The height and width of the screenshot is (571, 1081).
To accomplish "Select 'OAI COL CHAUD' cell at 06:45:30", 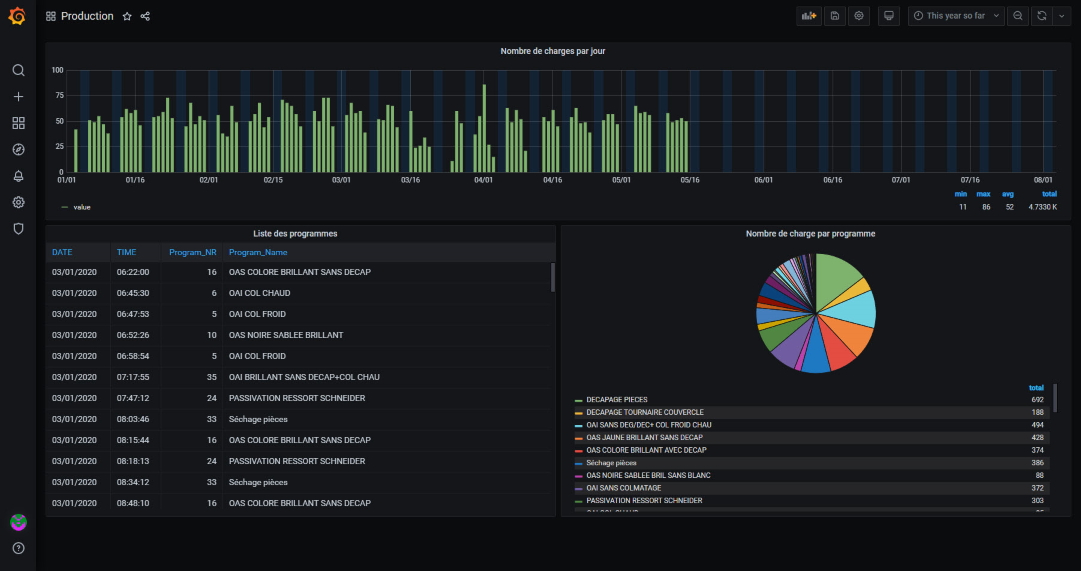I will click(x=259, y=293).
